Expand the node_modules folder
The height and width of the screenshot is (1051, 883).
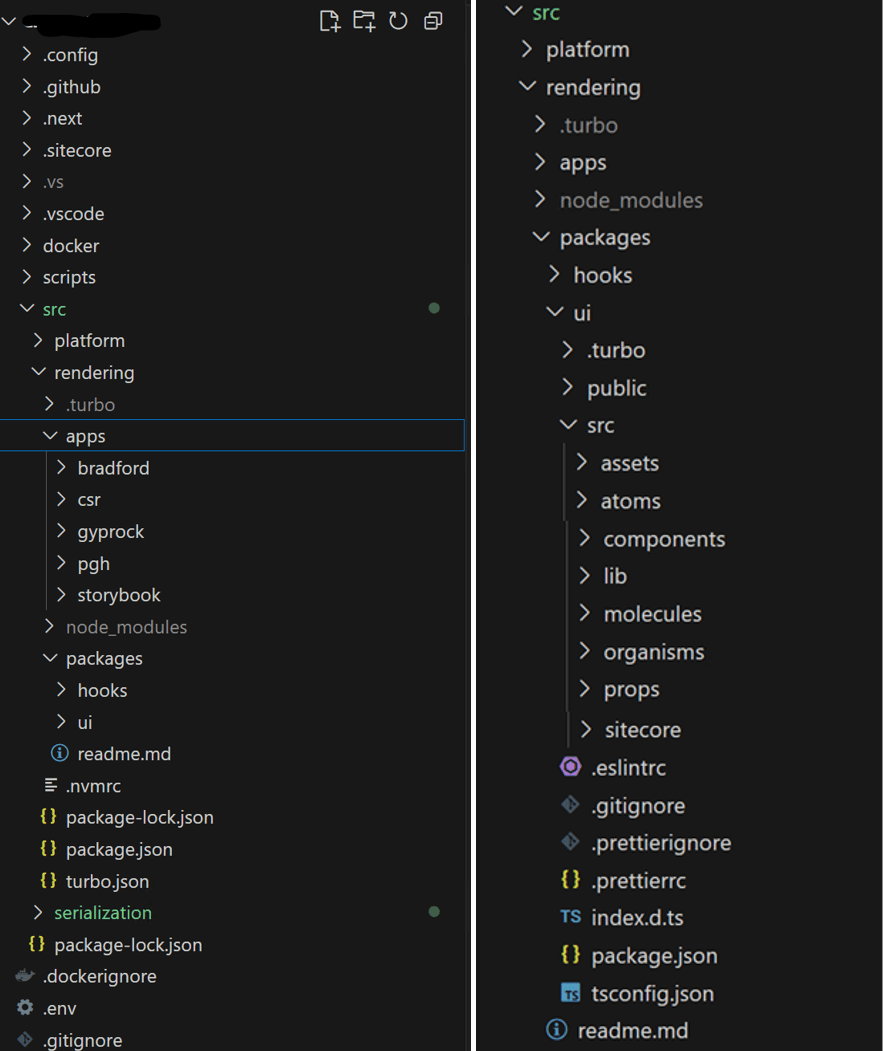click(126, 627)
